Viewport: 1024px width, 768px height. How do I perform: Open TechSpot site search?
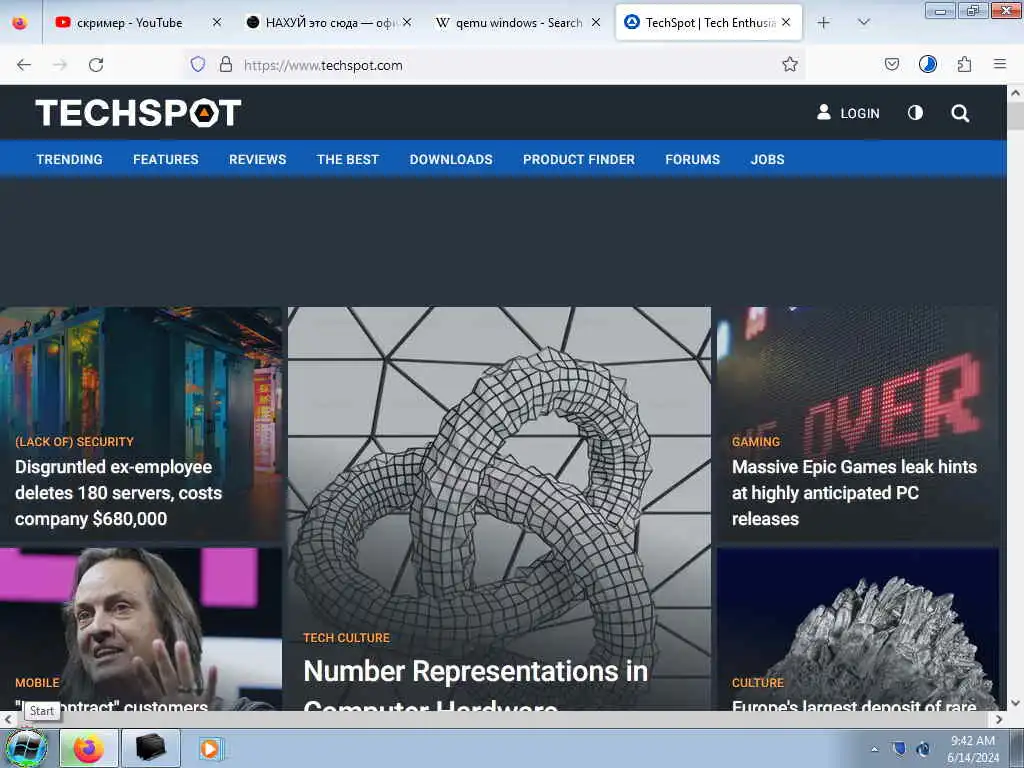pos(960,114)
